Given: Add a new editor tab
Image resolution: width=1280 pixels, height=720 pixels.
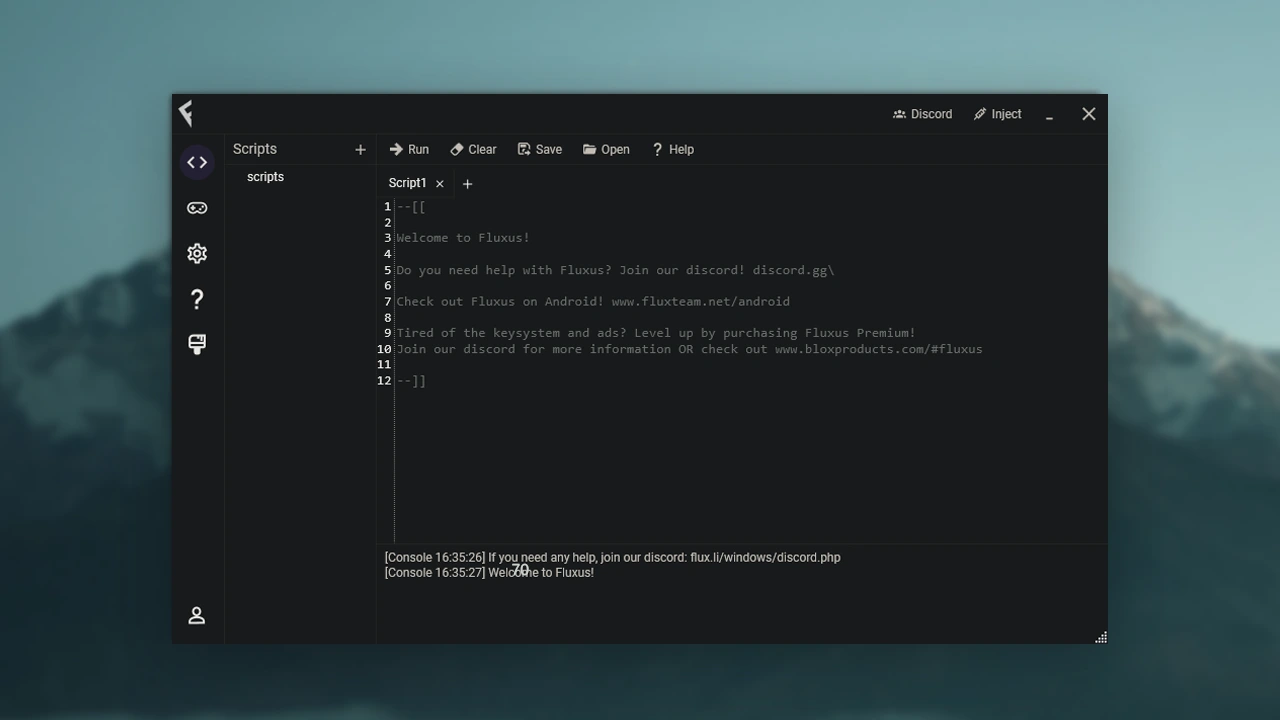Looking at the screenshot, I should tap(467, 184).
